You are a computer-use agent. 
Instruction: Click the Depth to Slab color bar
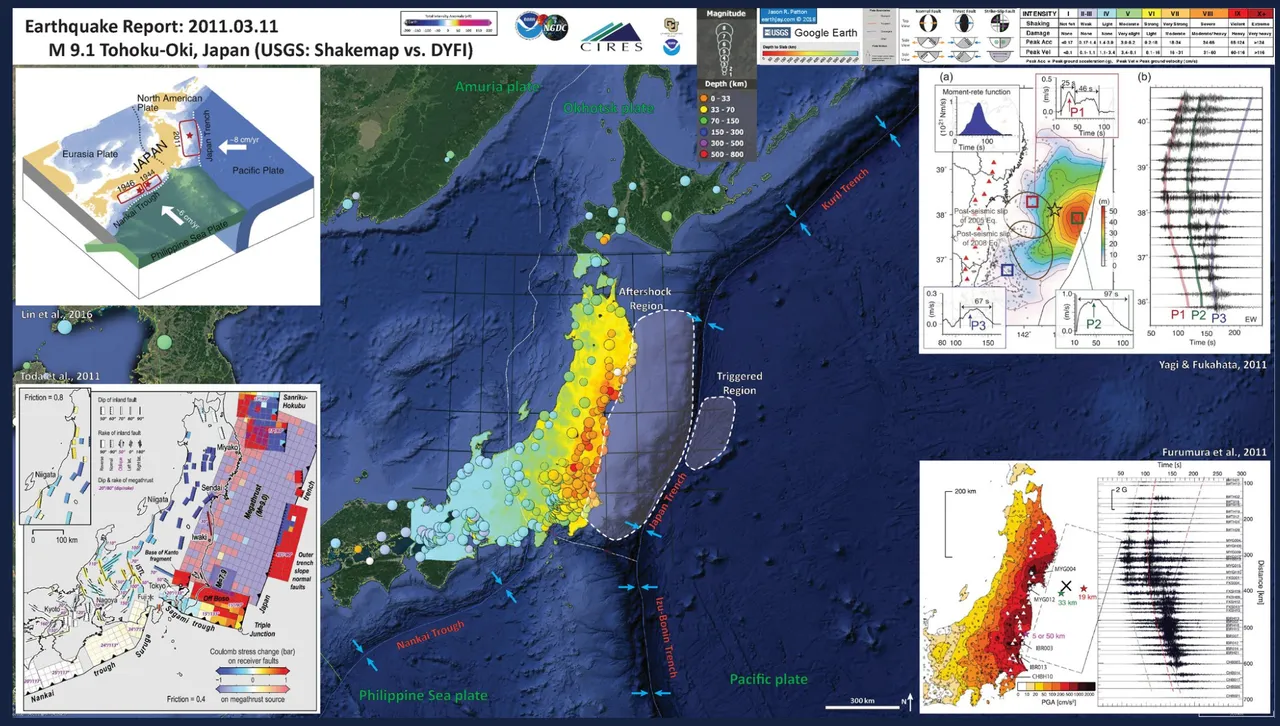[810, 53]
